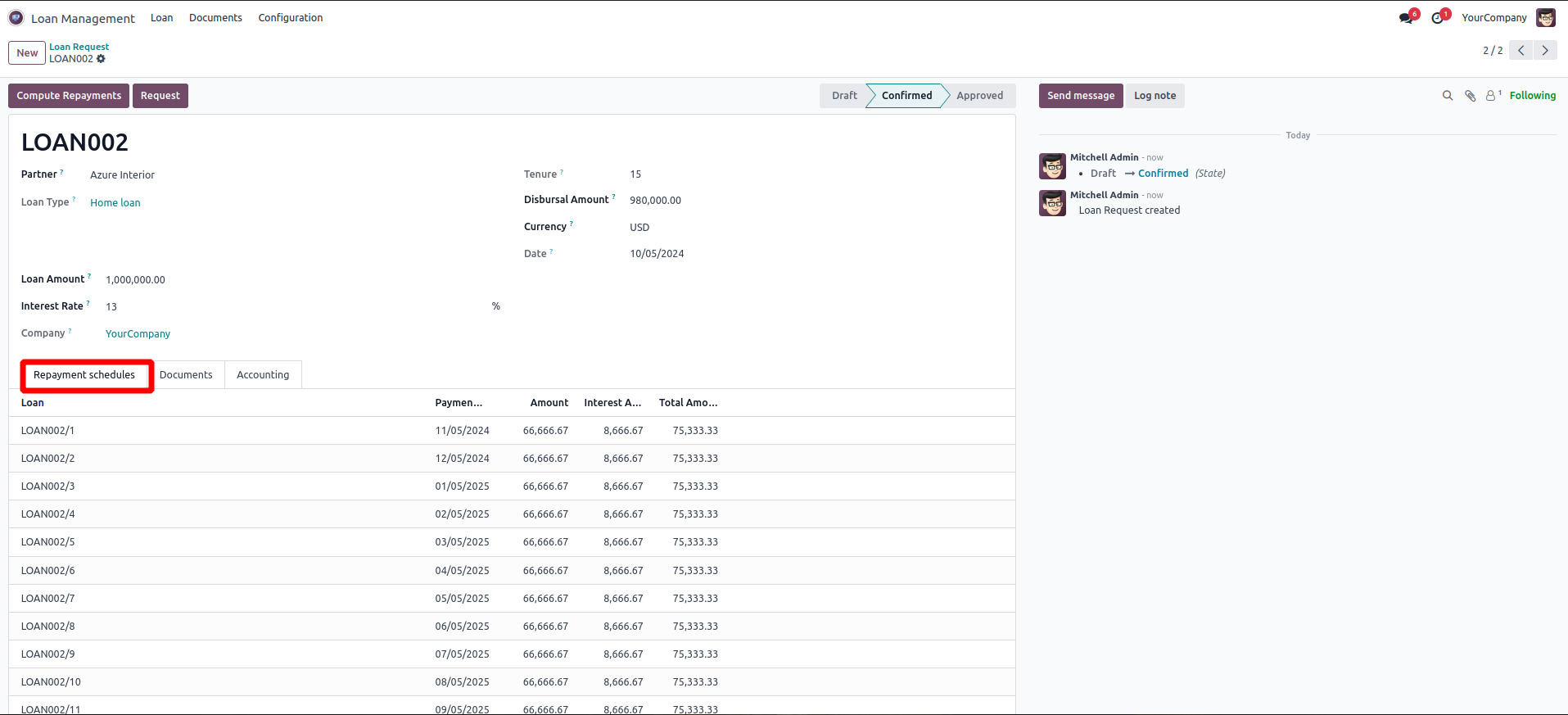
Task: Search messages in the chatter
Action: click(1448, 96)
